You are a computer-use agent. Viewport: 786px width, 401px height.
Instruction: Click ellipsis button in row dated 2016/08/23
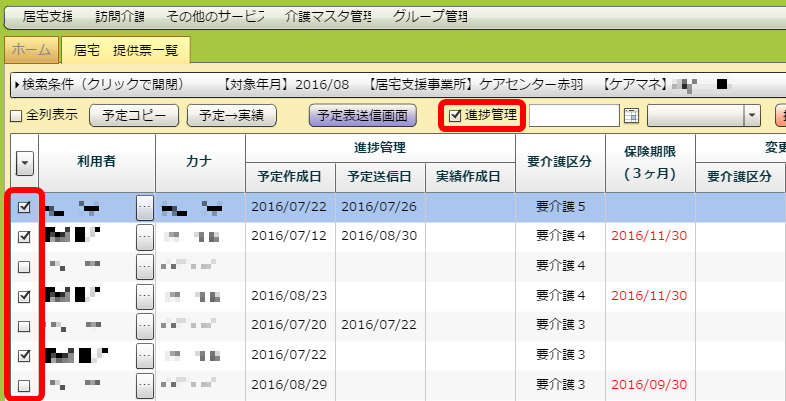pos(145,296)
